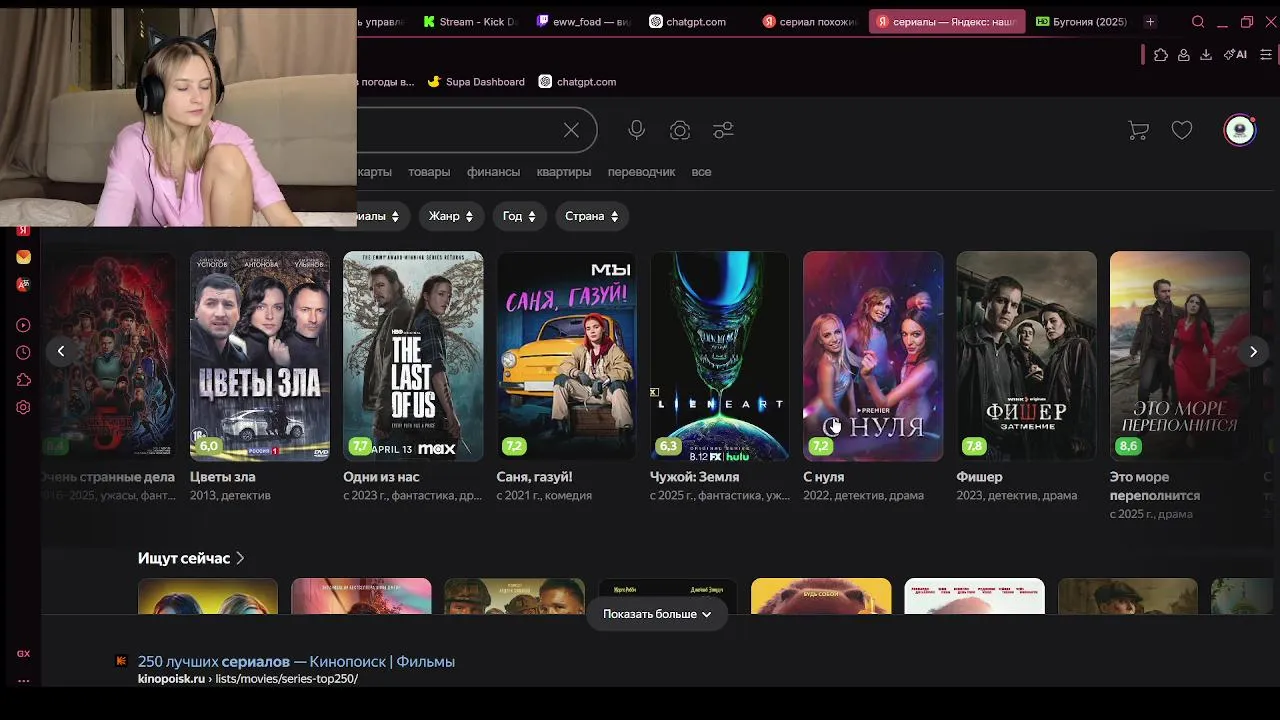Open the Год filter dropdown
The width and height of the screenshot is (1280, 720).
coord(519,216)
